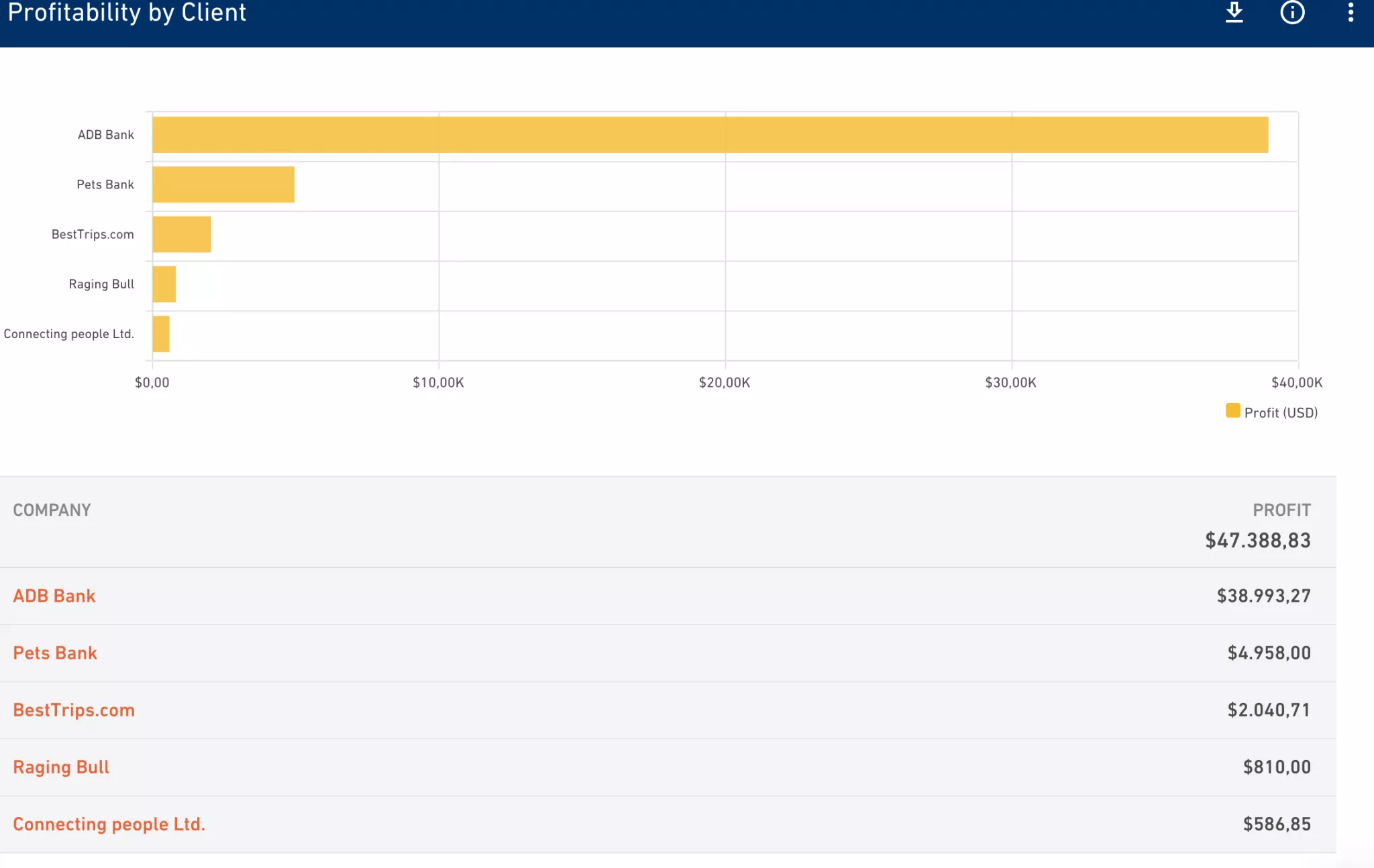Select the Connecting people Ltd. chart bar
Viewport: 1374px width, 868px height.
(x=161, y=333)
